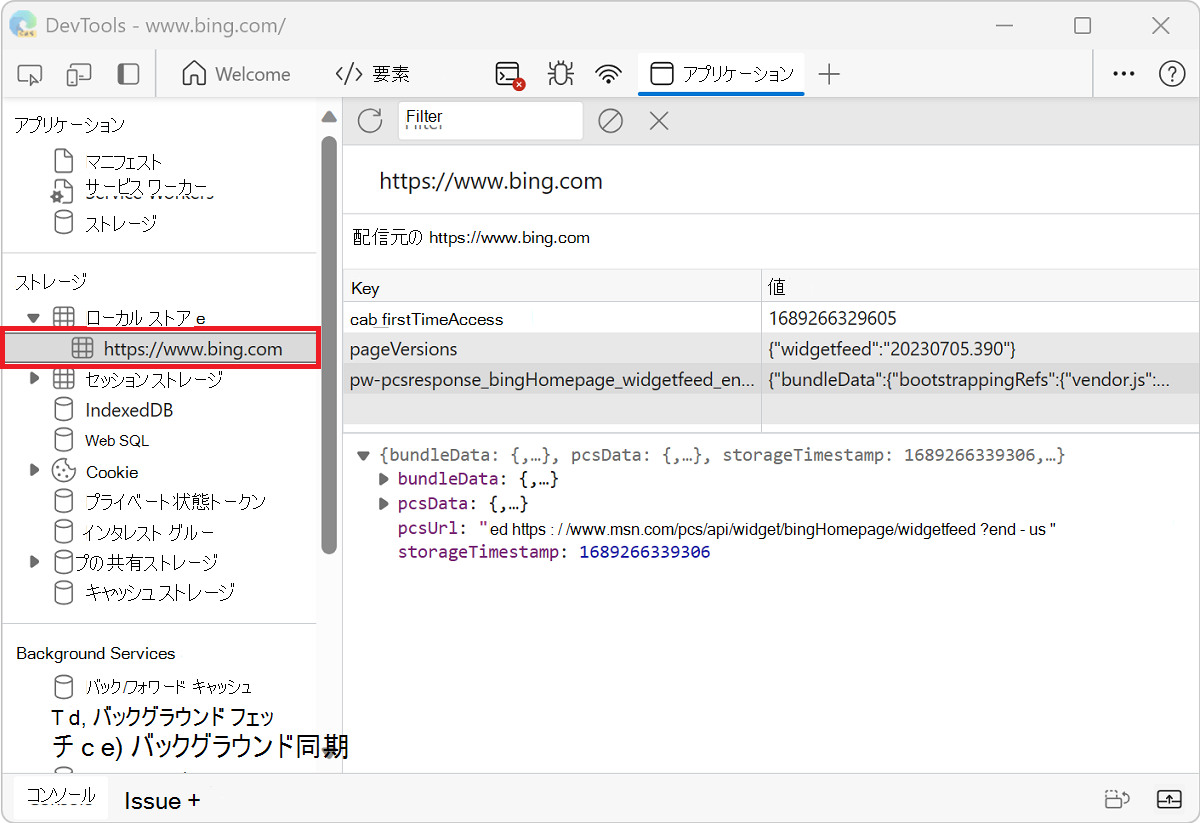
Task: Click the マニフェスト document icon
Action: (64, 161)
